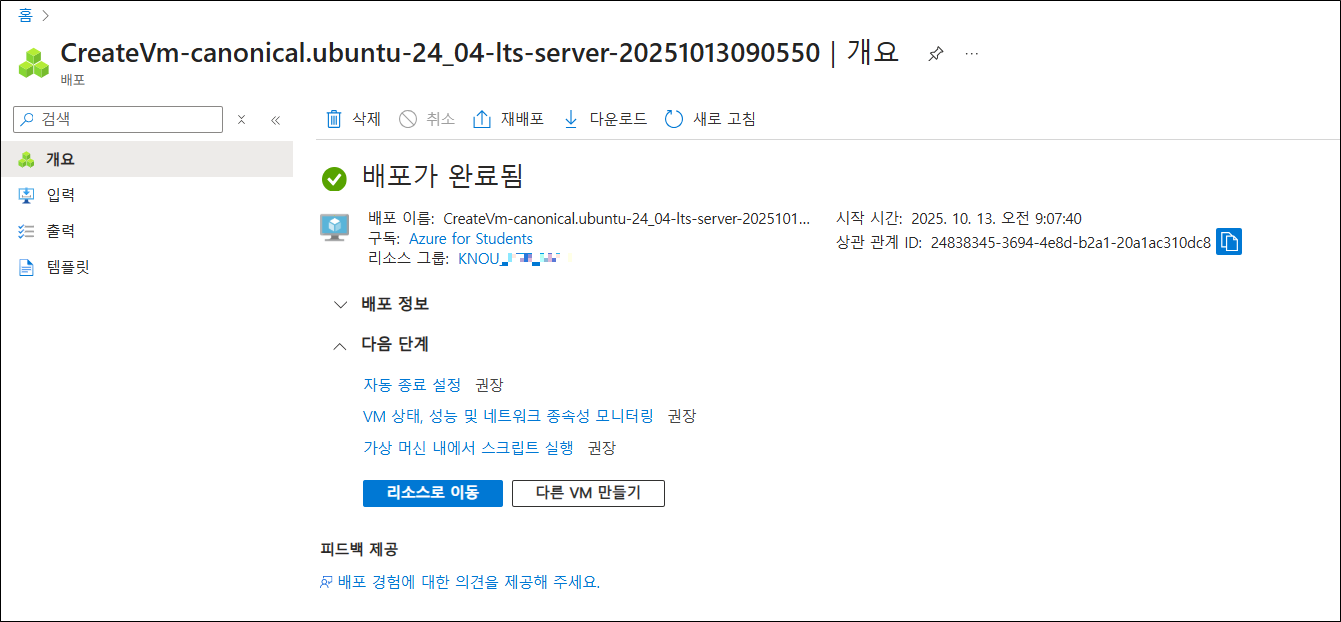Click the green checkmark success icon

(x=334, y=179)
